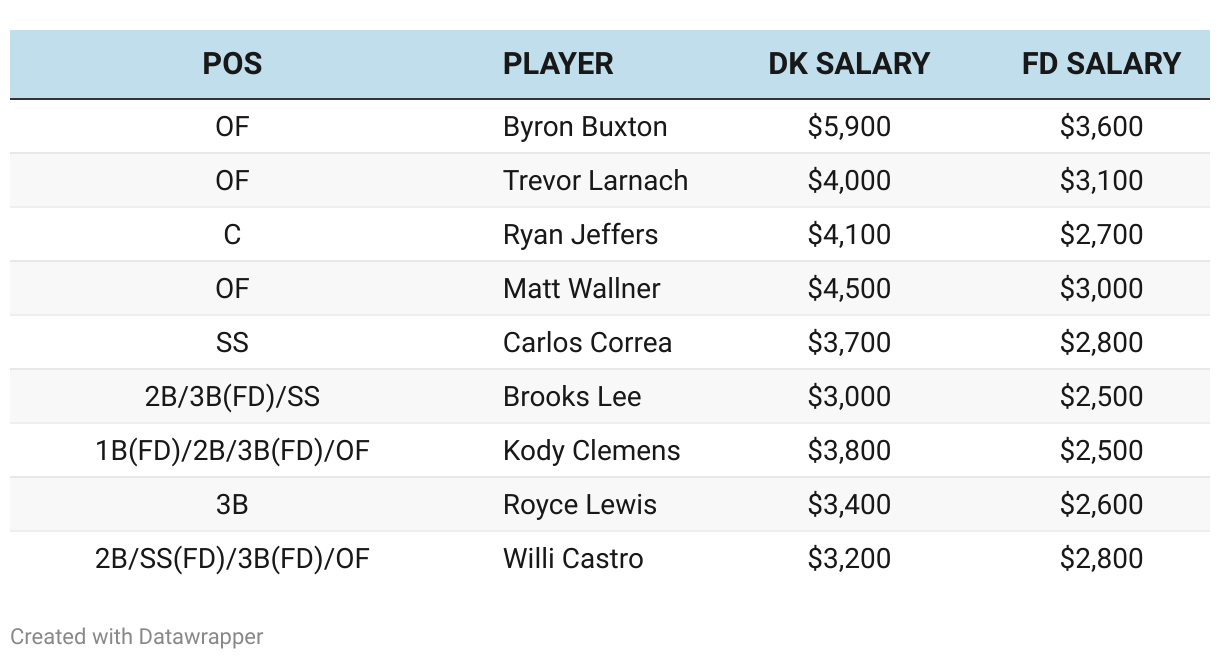Select the Byron Buxton player name
This screenshot has width=1220, height=660.
tap(585, 127)
